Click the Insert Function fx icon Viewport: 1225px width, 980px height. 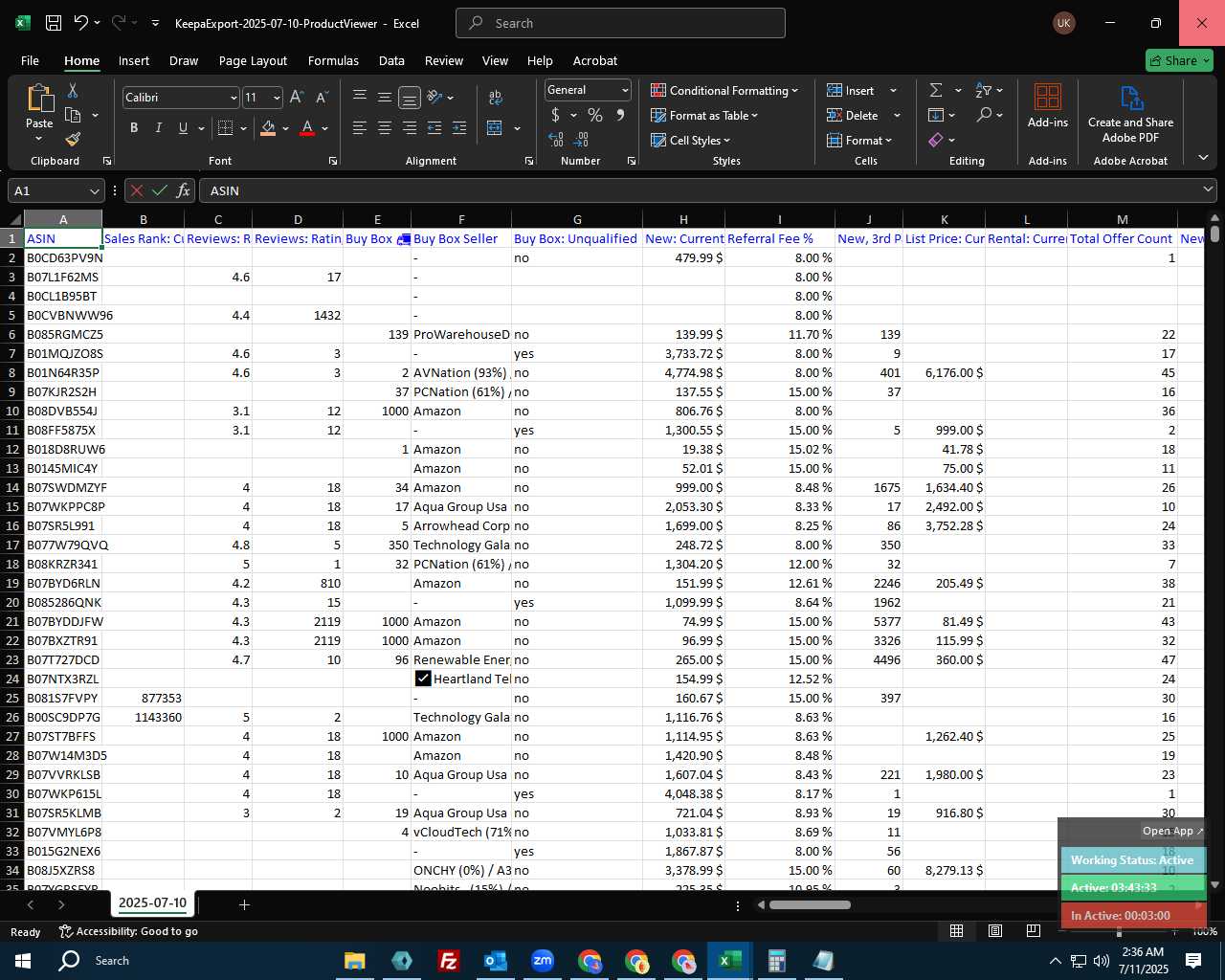(184, 190)
